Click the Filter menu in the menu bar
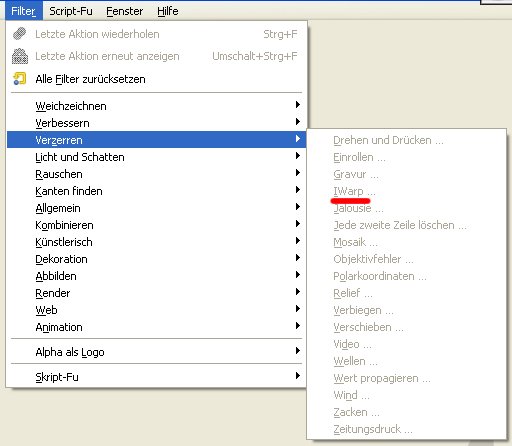The height and width of the screenshot is (446, 512). click(24, 11)
